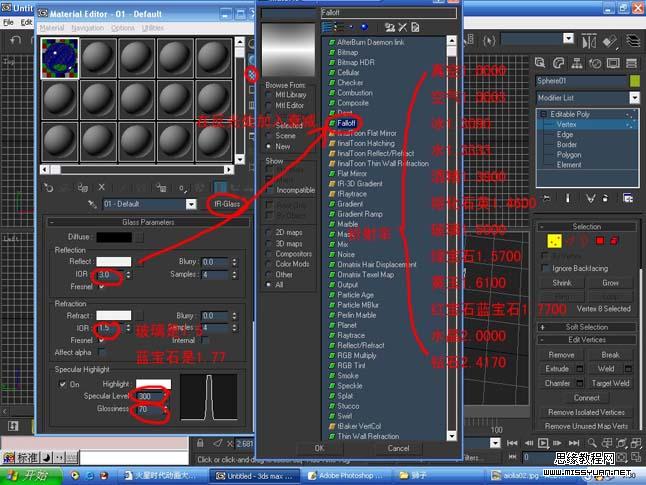Click the Glossiness value field

[150, 409]
